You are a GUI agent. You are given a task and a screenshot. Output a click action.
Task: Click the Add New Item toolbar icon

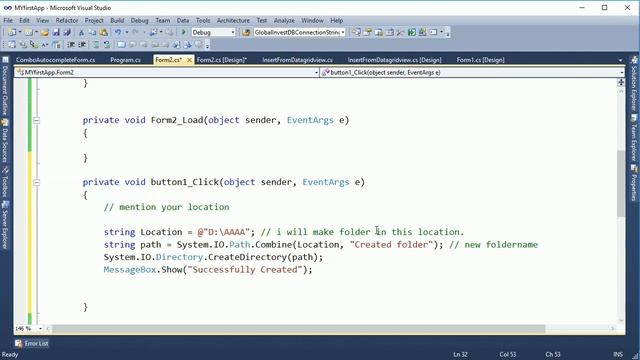[x=27, y=32]
